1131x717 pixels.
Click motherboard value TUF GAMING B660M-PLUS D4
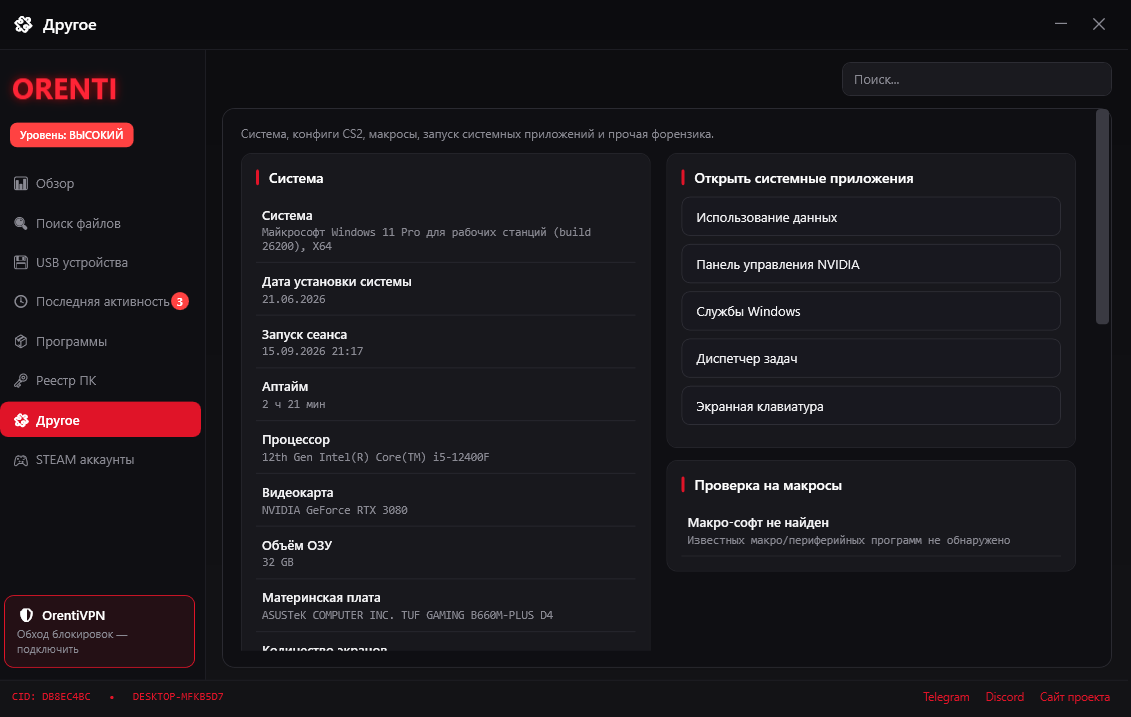point(407,615)
